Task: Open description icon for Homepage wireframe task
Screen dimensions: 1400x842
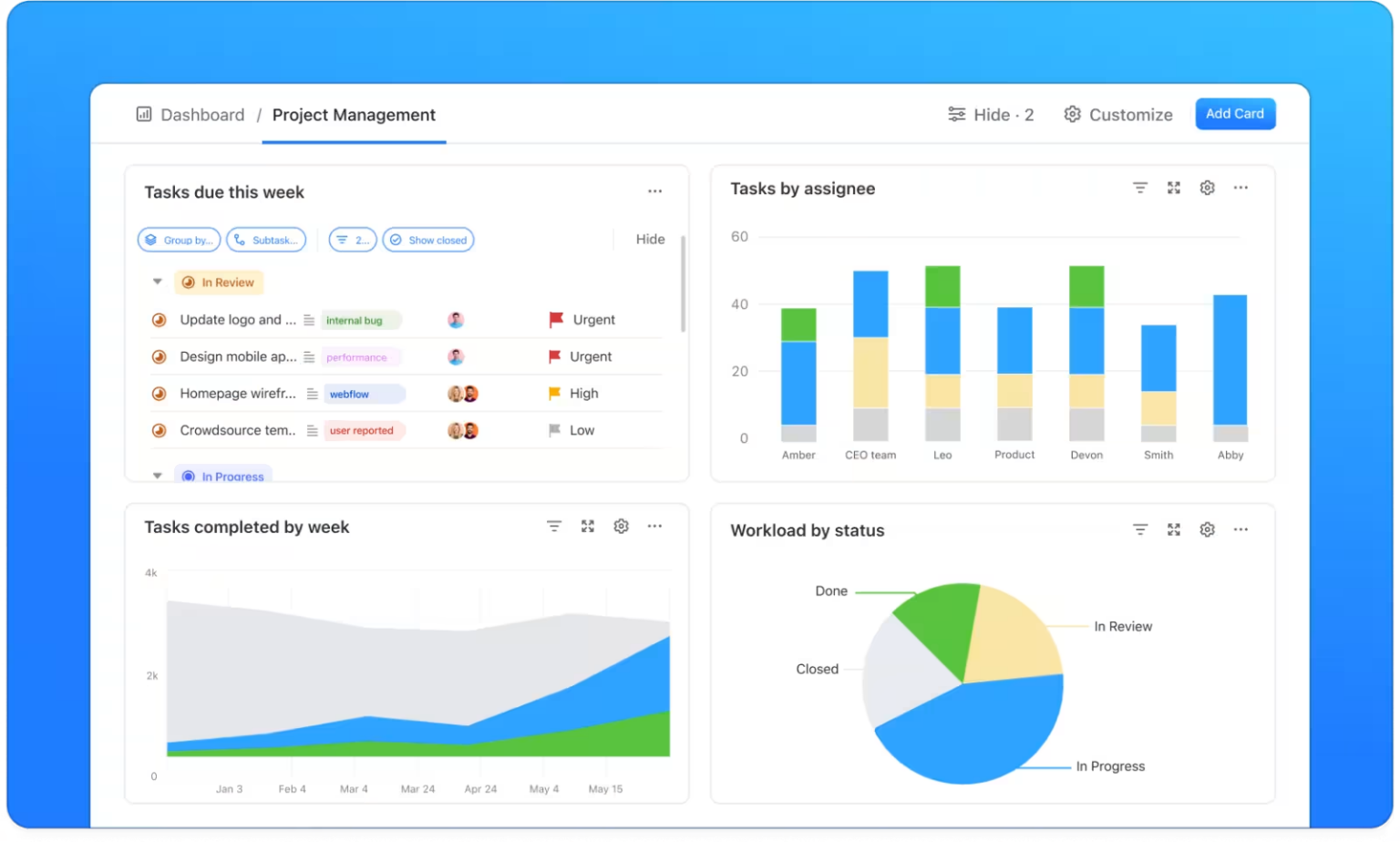Action: (312, 394)
